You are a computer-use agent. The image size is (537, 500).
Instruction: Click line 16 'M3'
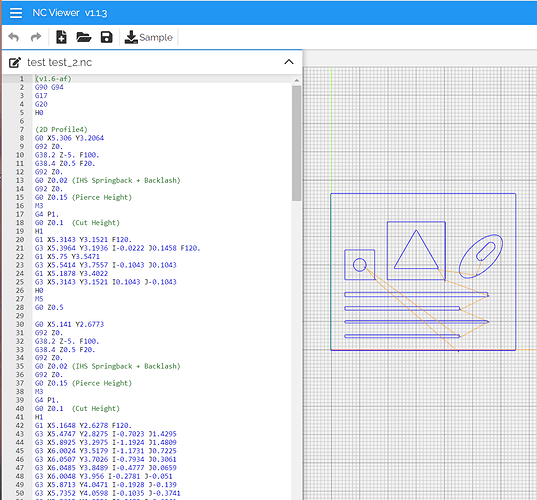tap(39, 206)
